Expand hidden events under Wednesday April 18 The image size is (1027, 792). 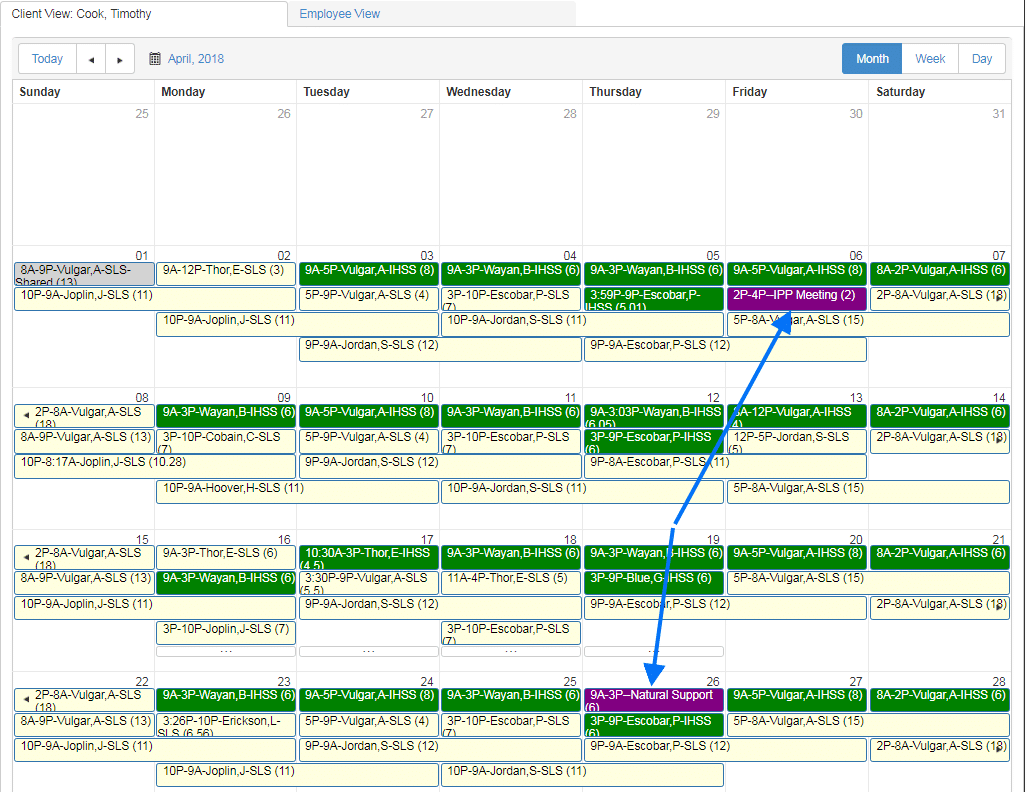click(x=510, y=652)
